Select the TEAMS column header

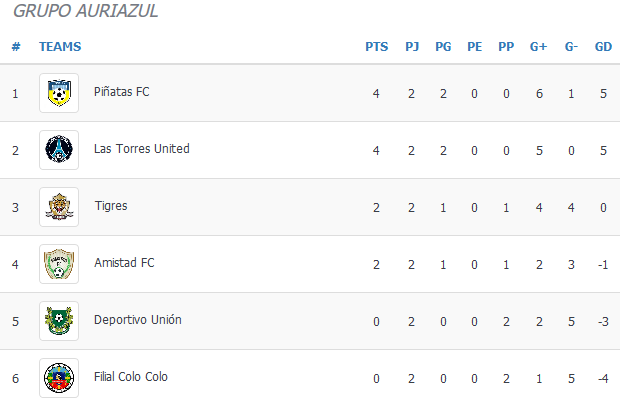[60, 47]
